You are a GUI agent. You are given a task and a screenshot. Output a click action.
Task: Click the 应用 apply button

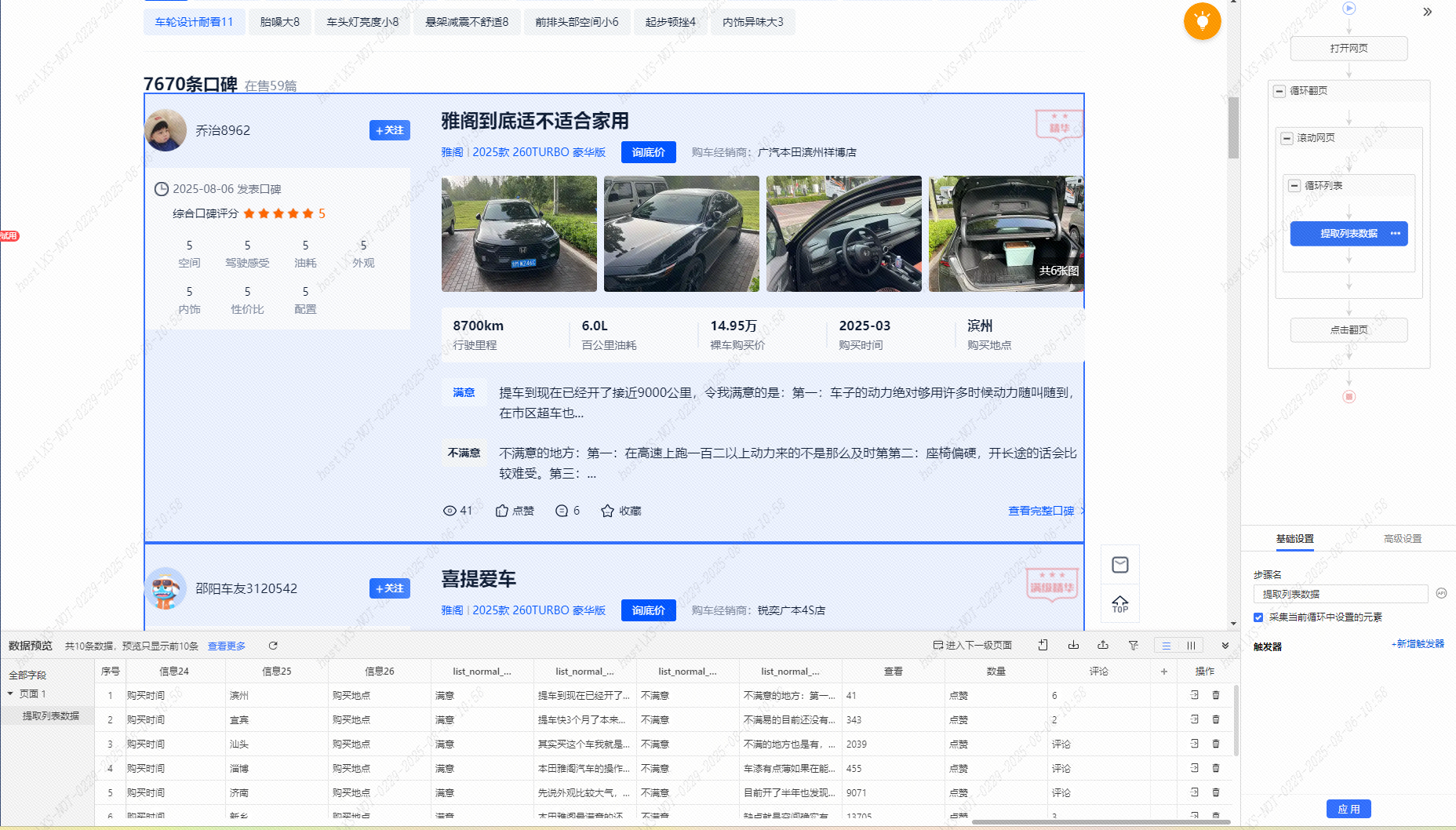tap(1349, 809)
